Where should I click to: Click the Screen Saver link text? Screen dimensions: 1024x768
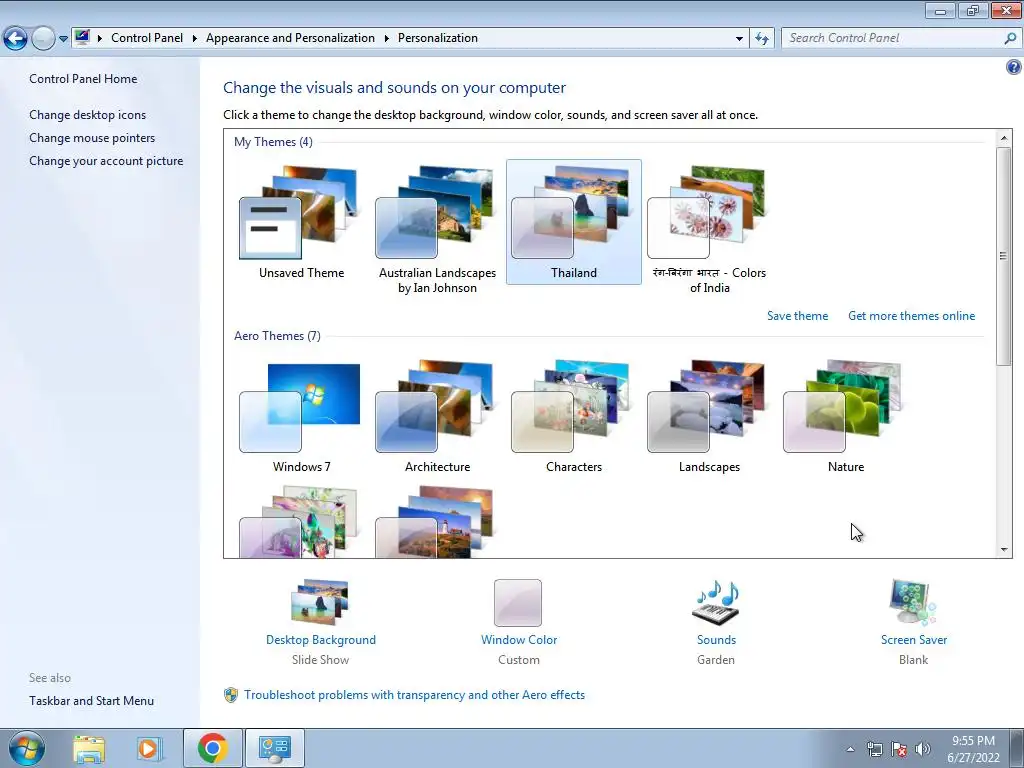[x=914, y=640]
